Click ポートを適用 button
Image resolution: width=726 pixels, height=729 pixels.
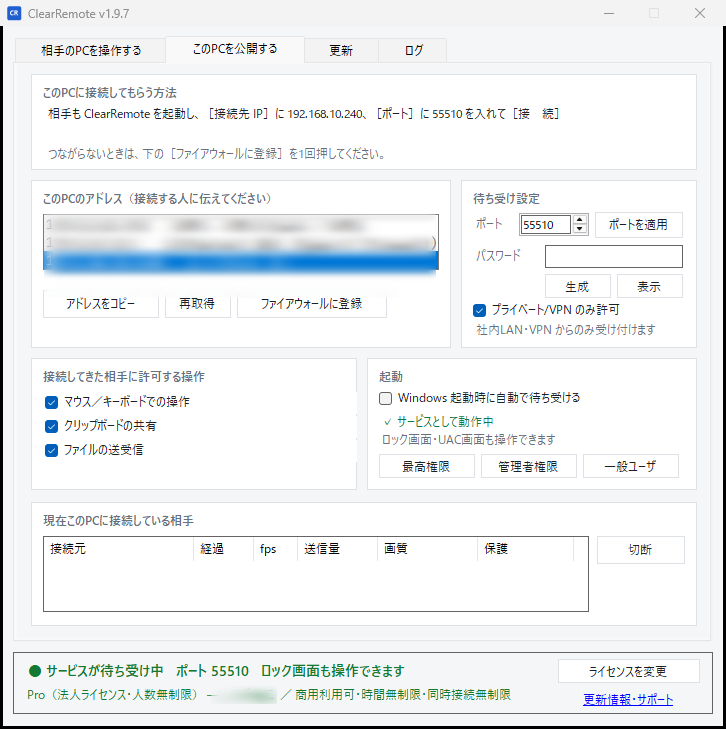tap(639, 225)
